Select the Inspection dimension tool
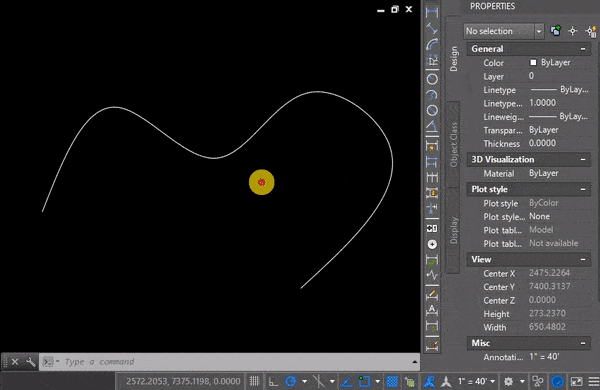Viewport: 600px width, 390px height. (432, 260)
